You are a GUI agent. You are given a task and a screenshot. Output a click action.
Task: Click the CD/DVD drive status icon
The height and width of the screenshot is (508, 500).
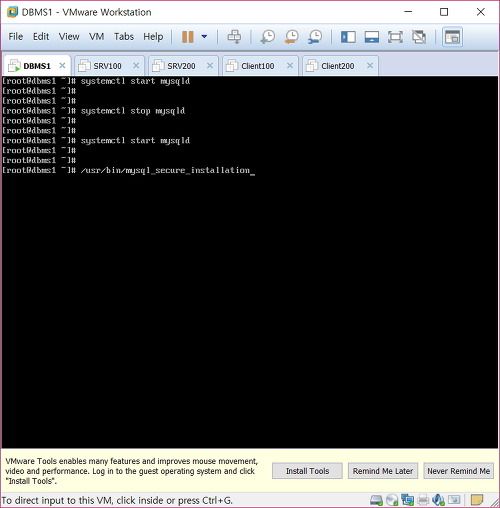coord(392,500)
